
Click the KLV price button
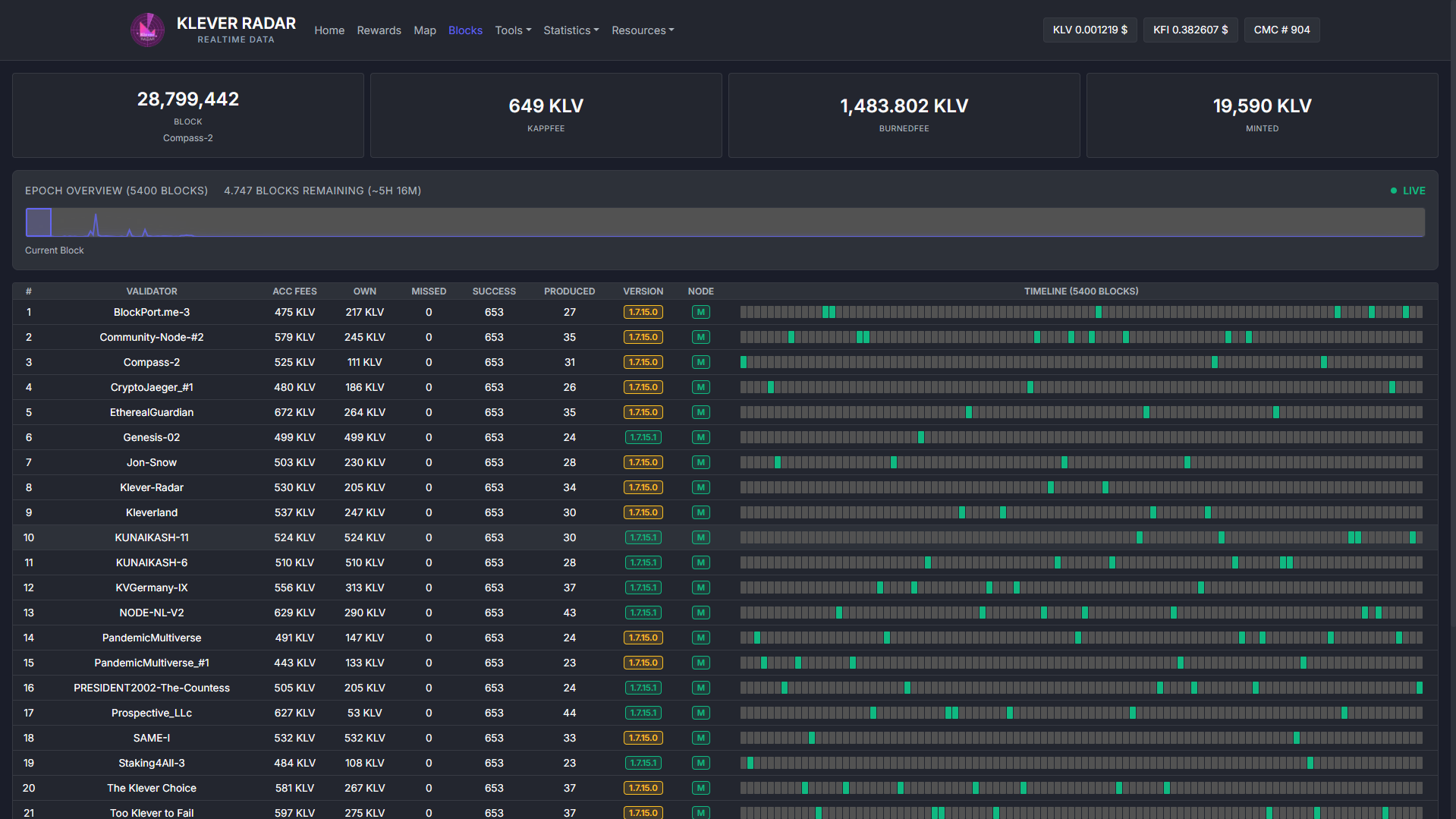[1090, 30]
